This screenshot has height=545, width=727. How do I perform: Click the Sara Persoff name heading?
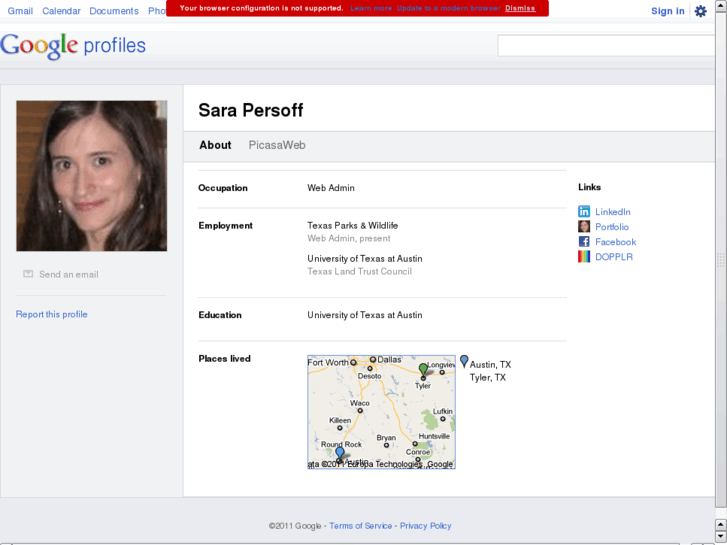(250, 110)
